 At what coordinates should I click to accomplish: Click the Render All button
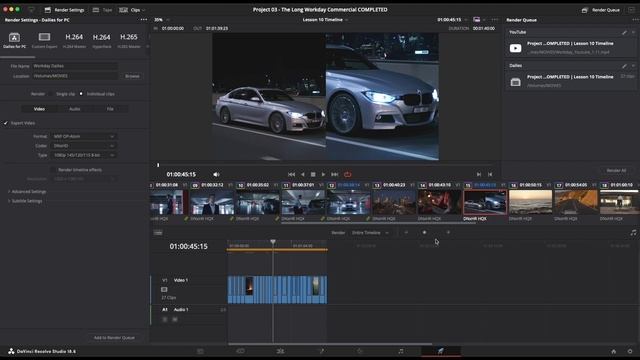pos(616,170)
